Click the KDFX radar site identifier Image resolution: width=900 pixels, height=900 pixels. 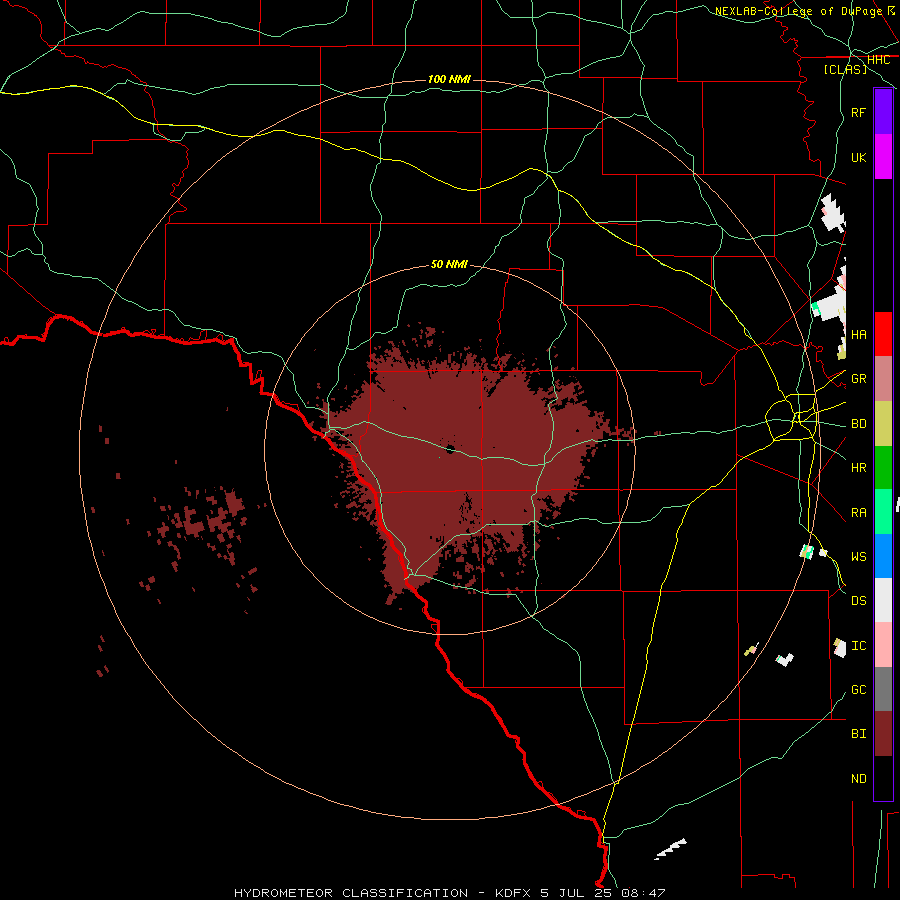(512, 893)
